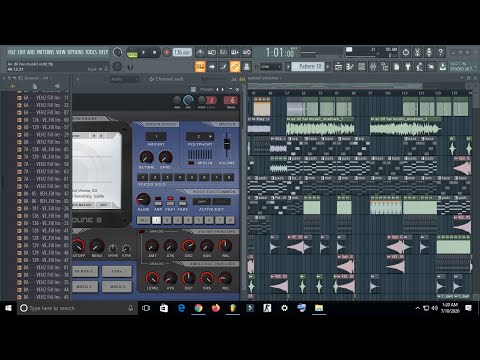Open Chrome from the Windows taskbar
480x360 pixels.
point(198,308)
